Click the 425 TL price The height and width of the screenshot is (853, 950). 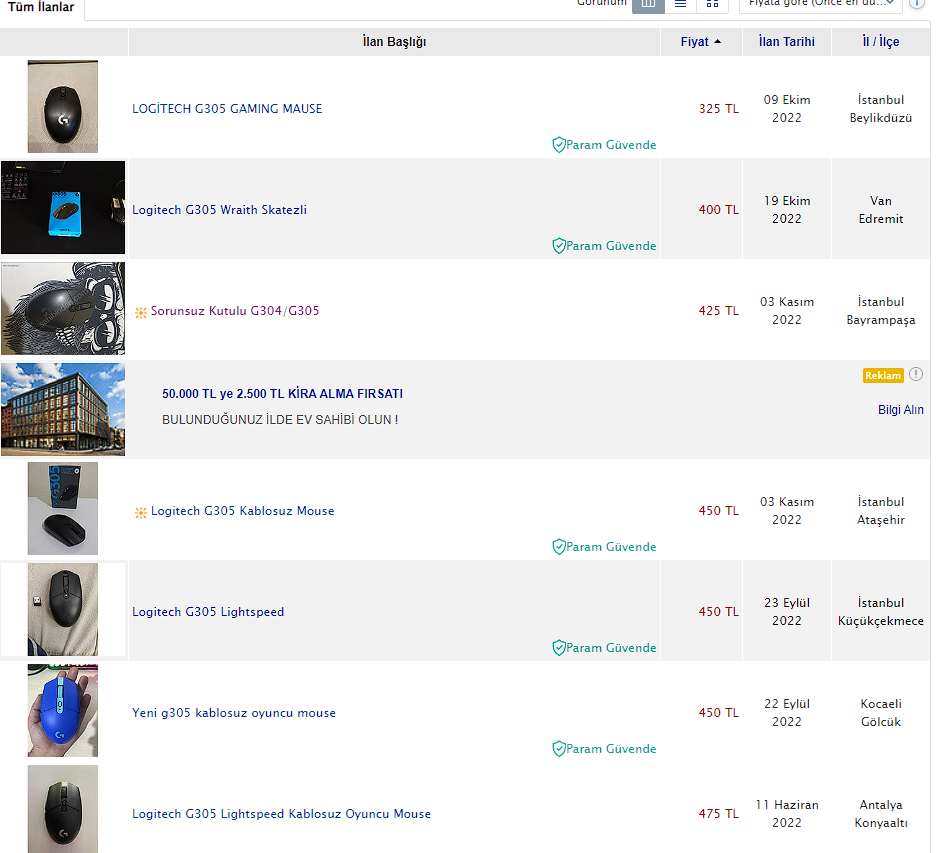click(x=719, y=311)
